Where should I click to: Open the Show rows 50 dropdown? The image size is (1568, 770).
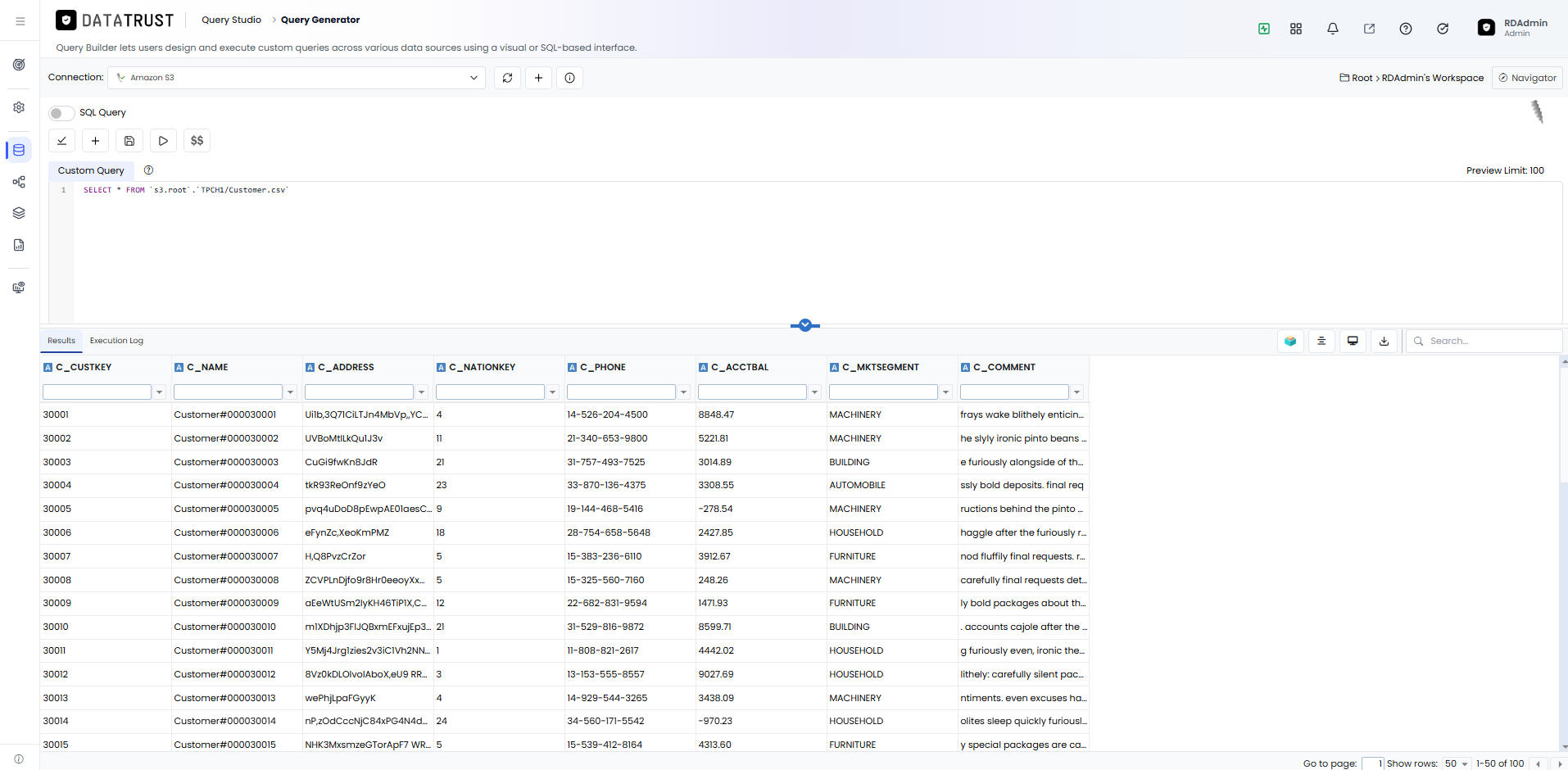[1456, 763]
